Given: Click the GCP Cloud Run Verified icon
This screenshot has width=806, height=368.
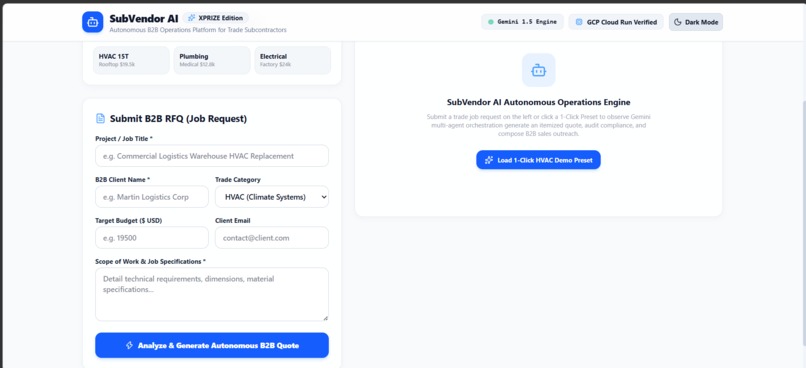Looking at the screenshot, I should coord(579,22).
